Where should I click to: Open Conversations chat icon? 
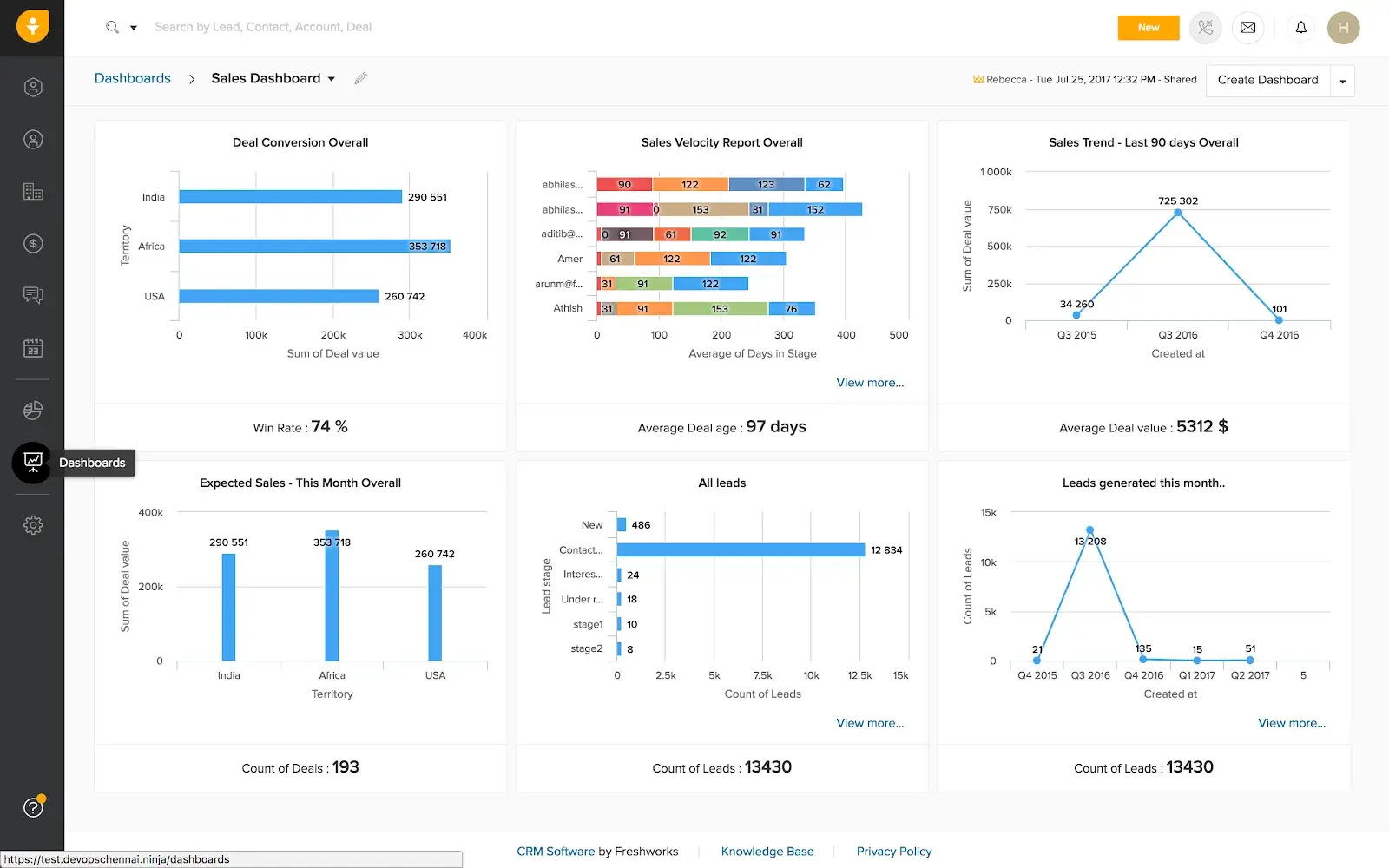(32, 295)
